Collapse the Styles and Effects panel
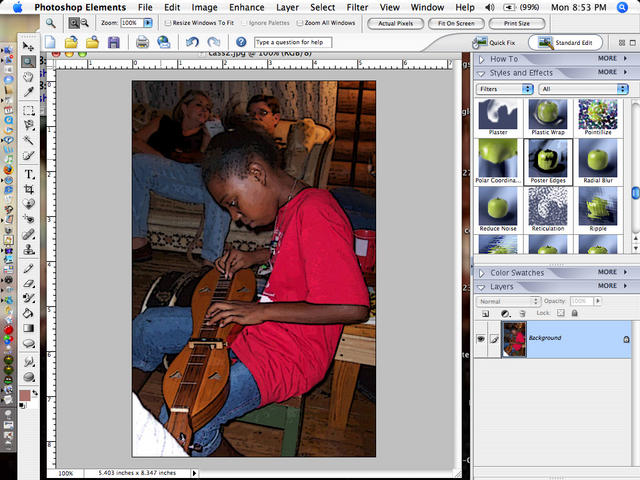 tap(481, 73)
